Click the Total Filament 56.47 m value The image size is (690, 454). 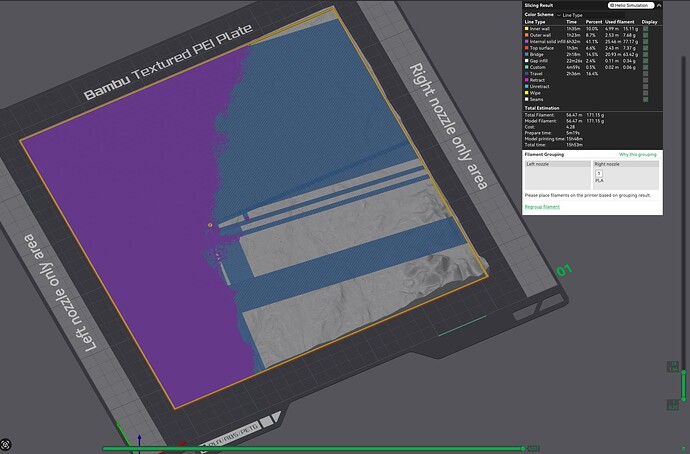coord(574,115)
